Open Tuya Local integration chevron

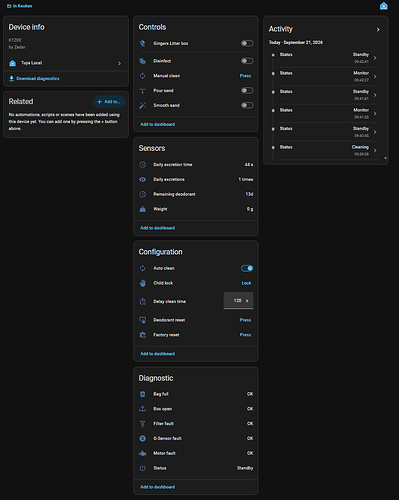click(x=119, y=63)
